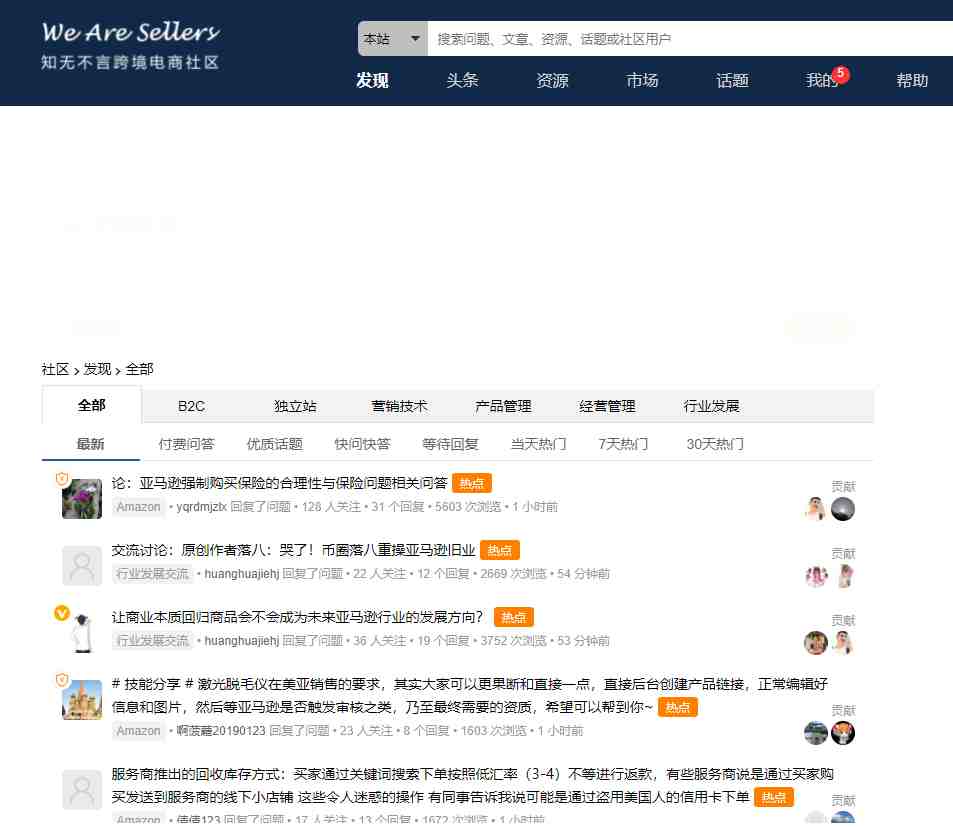Select the 付费问答 filter tab
Image resolution: width=953 pixels, height=827 pixels.
[187, 444]
